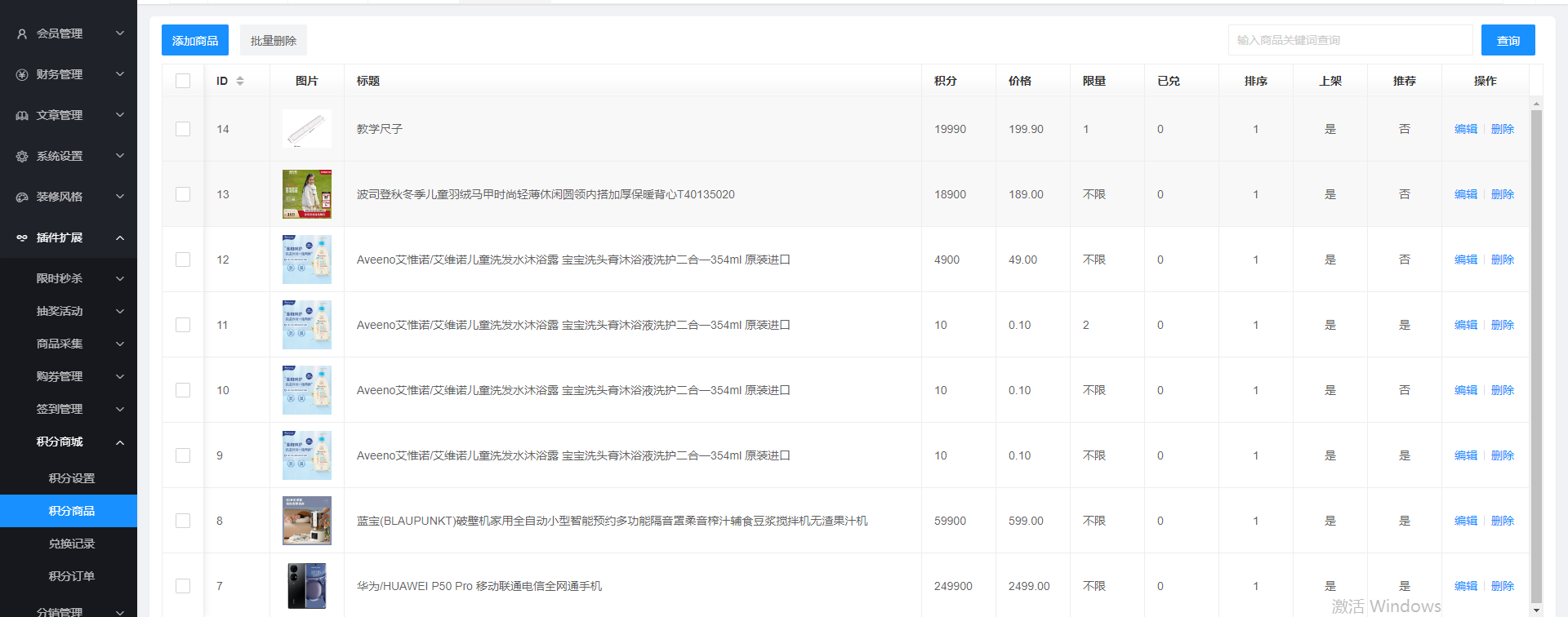
Task: Check the row checkbox for 教学尺子
Action: point(183,129)
